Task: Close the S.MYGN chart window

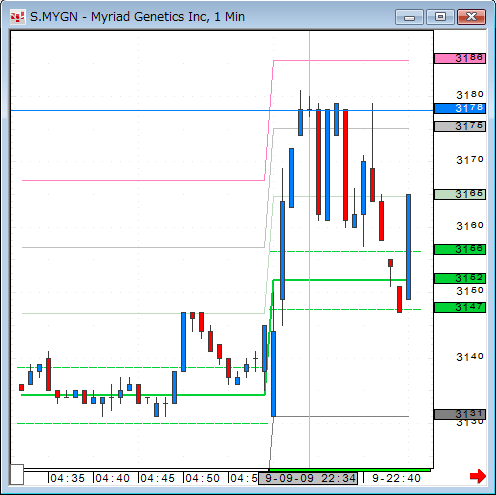Action: (x=471, y=17)
